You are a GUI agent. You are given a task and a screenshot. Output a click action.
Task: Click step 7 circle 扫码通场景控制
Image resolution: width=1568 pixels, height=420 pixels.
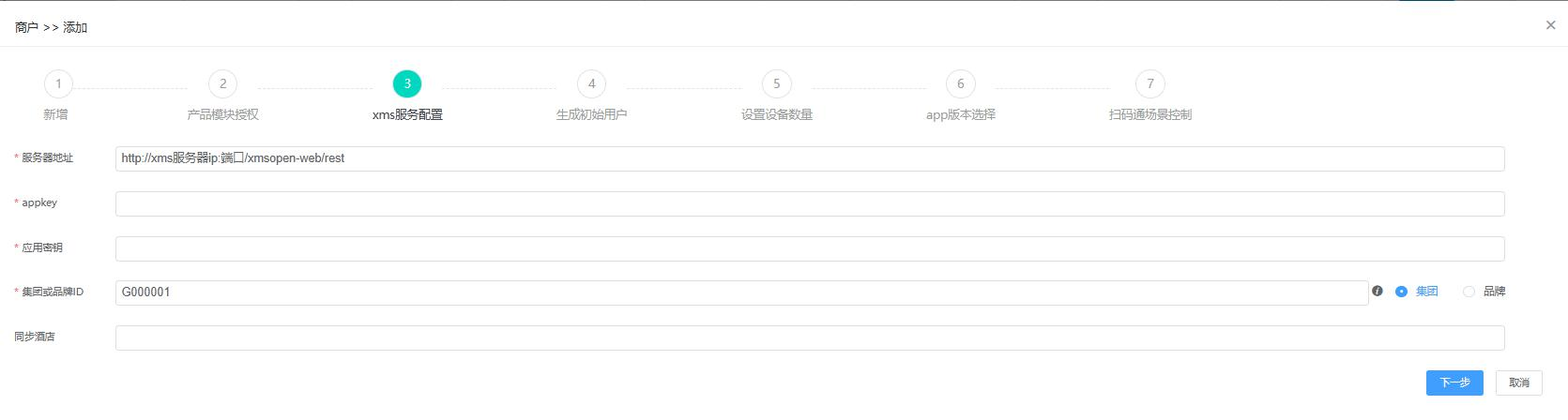[x=1150, y=84]
